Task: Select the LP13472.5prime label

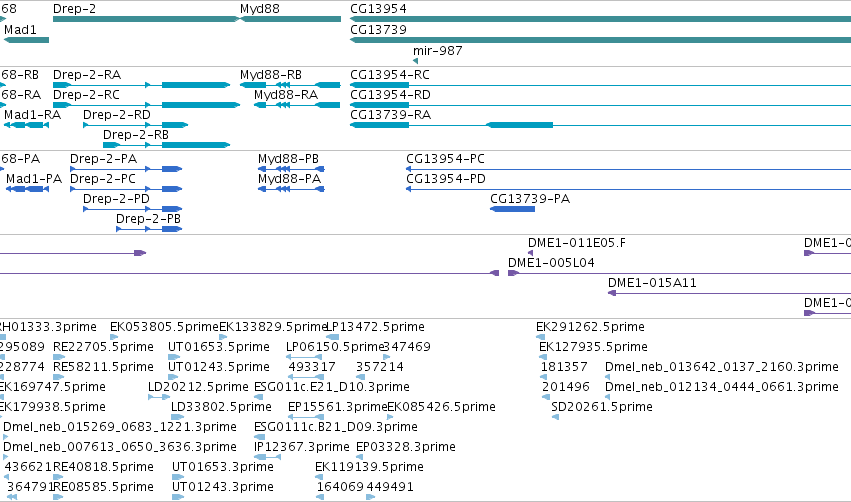Action: (x=375, y=327)
